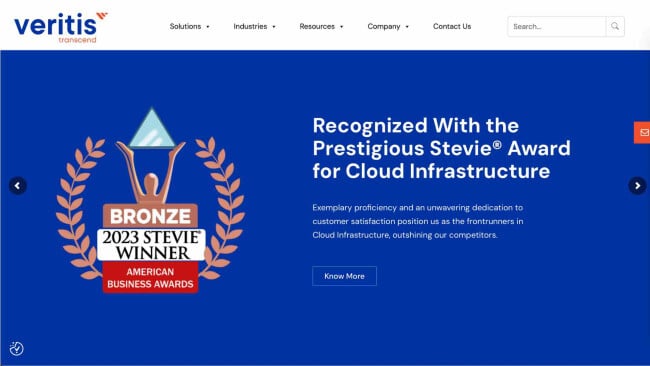Click the circular checkmark icon at bottom left

(17, 349)
